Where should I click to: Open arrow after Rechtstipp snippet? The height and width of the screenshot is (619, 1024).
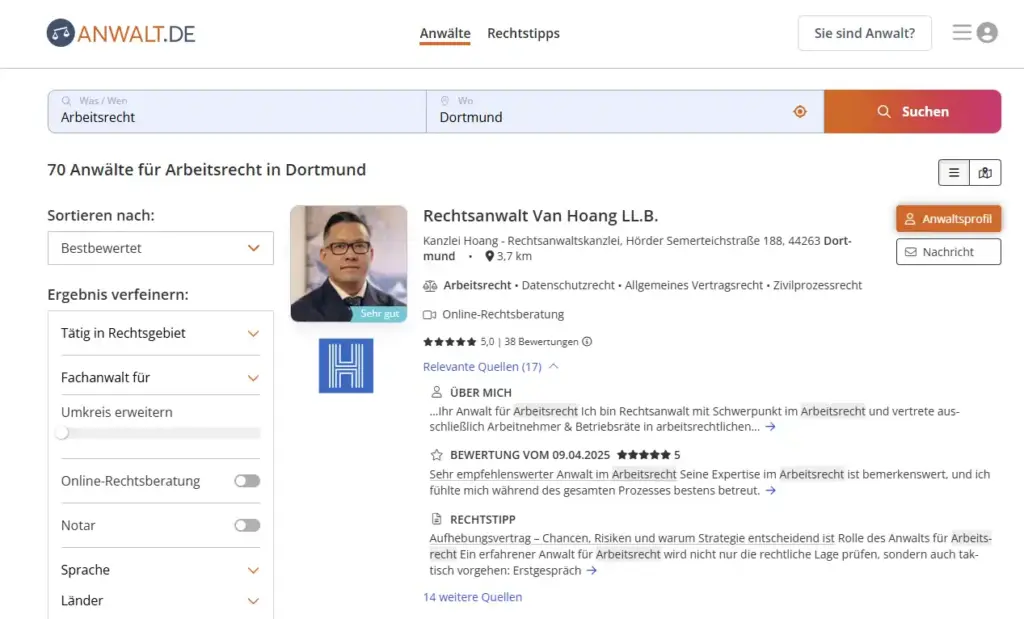592,571
